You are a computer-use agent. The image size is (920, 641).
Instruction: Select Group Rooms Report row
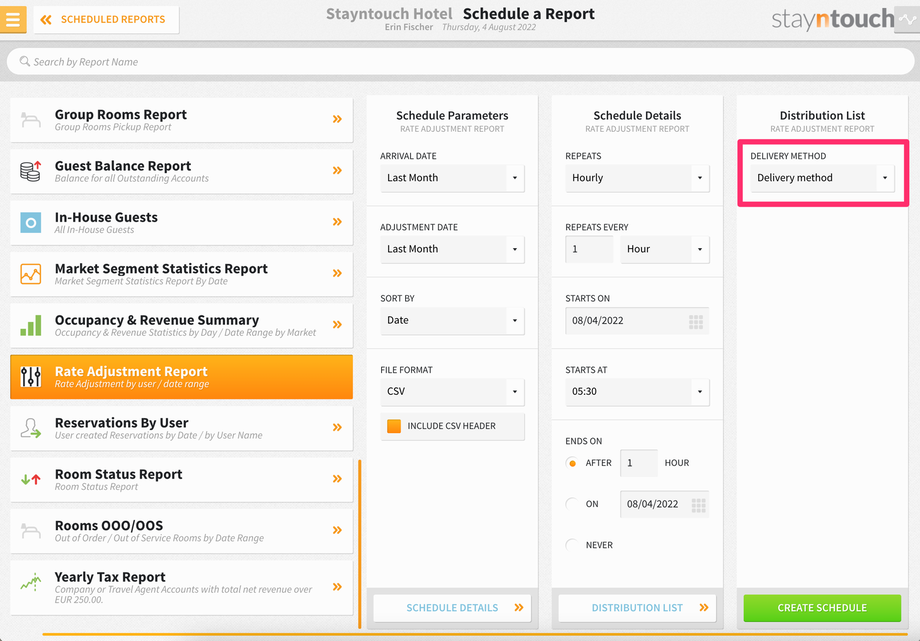(x=181, y=120)
